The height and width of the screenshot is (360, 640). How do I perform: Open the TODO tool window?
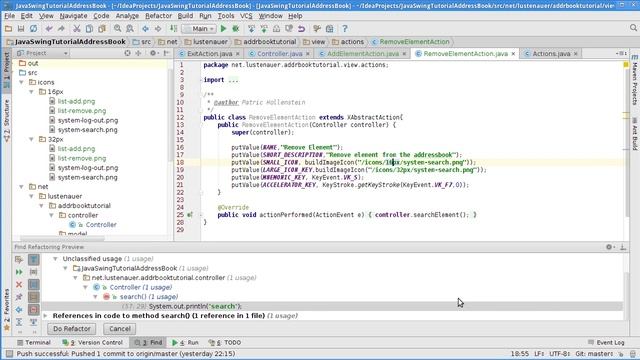point(225,342)
